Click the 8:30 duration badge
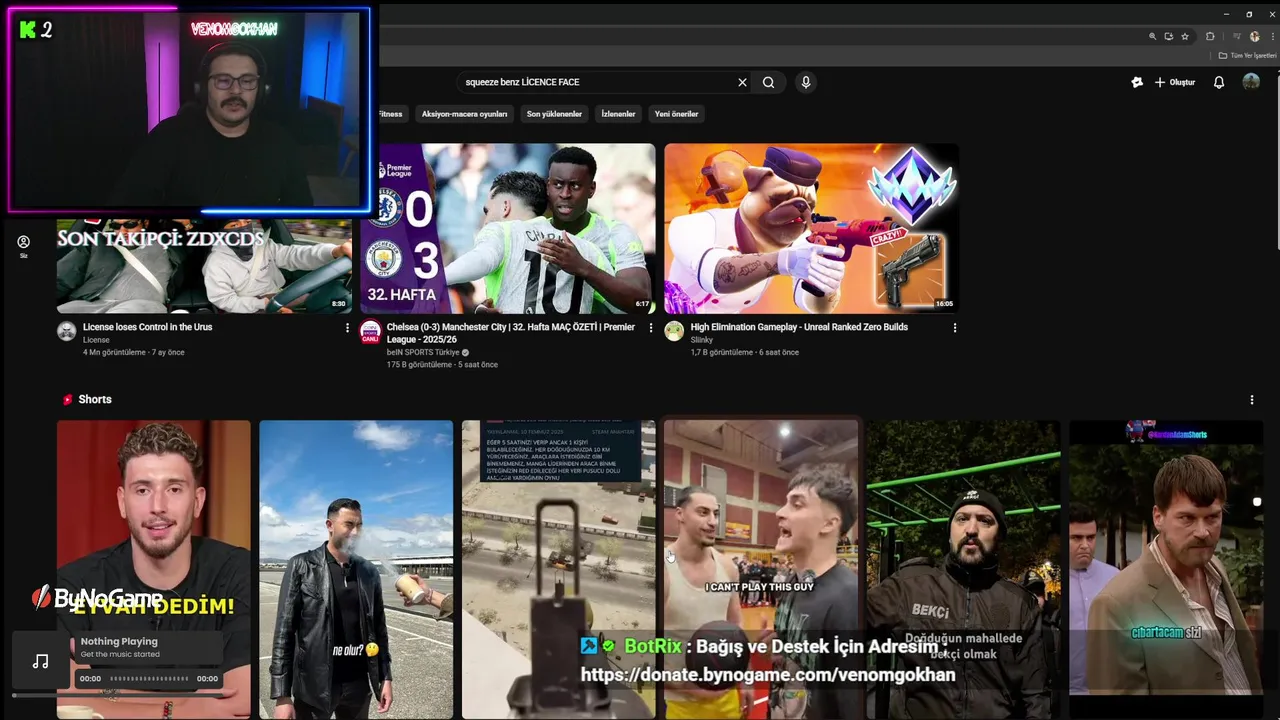 pyautogui.click(x=338, y=304)
